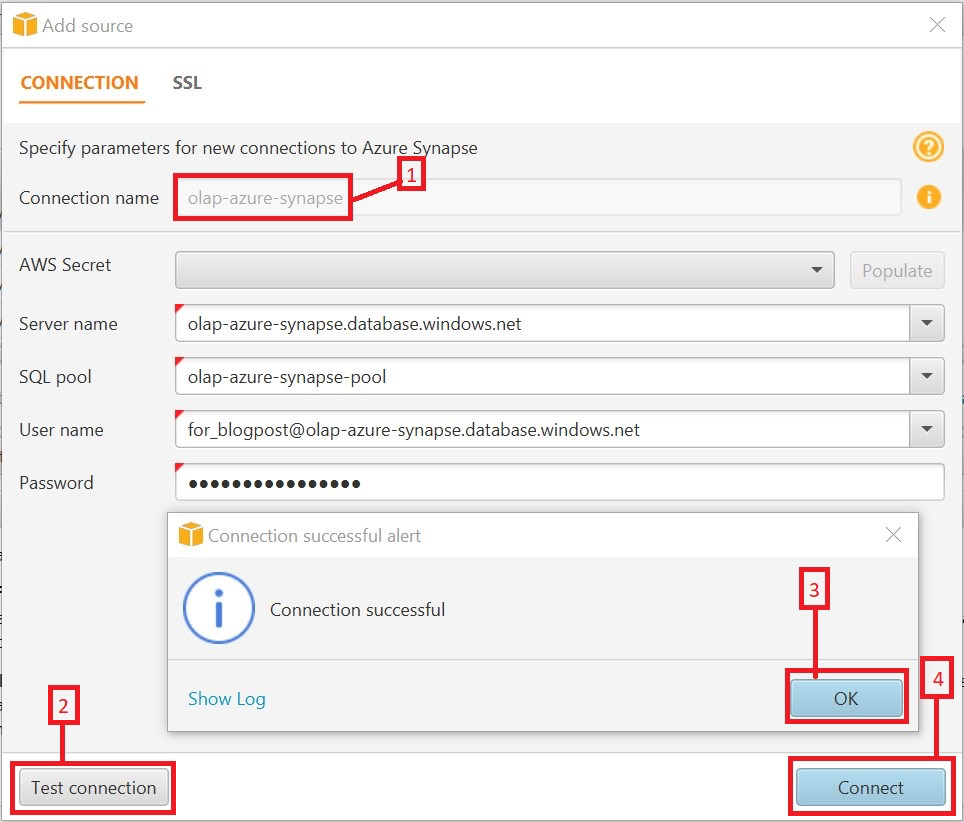Viewport: 964px width, 822px height.
Task: Switch to the SSL tab
Action: click(187, 82)
